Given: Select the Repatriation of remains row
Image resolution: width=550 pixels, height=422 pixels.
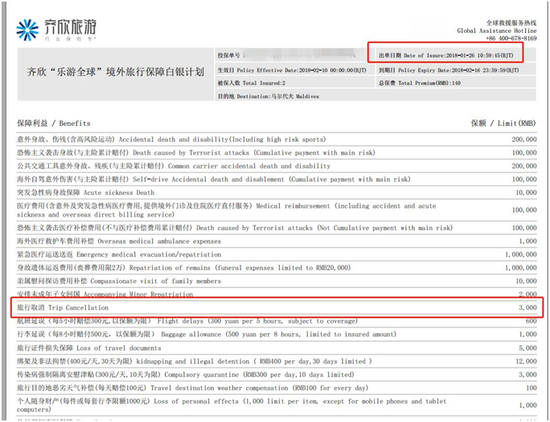Looking at the screenshot, I should coord(277,268).
